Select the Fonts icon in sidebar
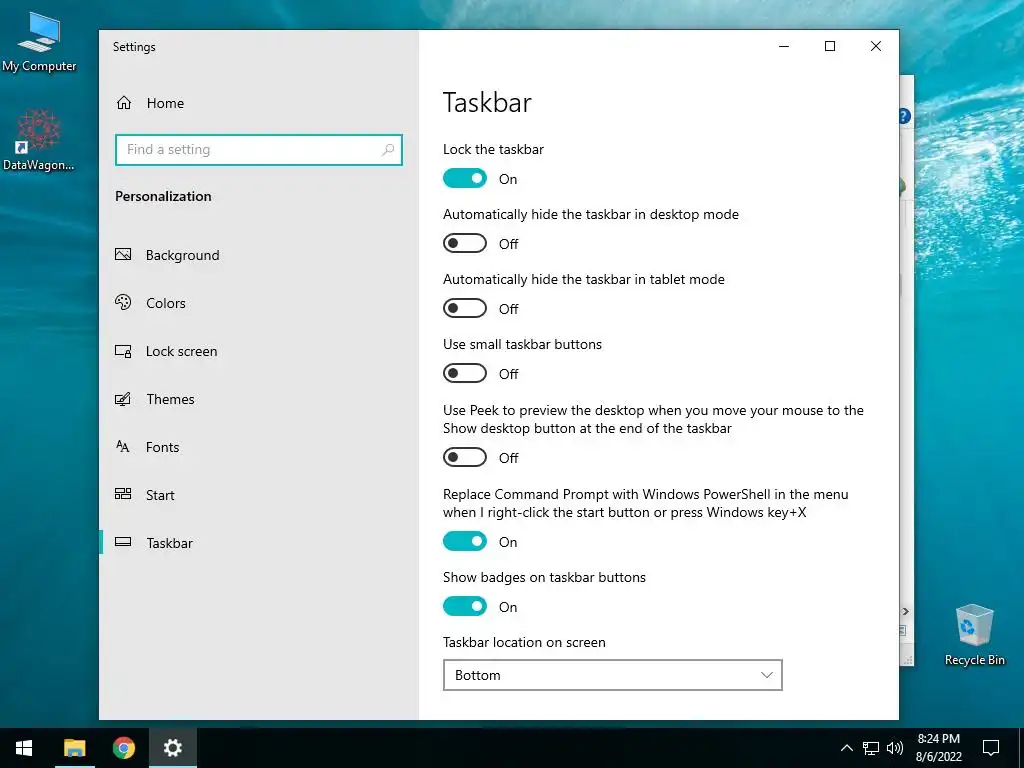1024x768 pixels. tap(123, 447)
